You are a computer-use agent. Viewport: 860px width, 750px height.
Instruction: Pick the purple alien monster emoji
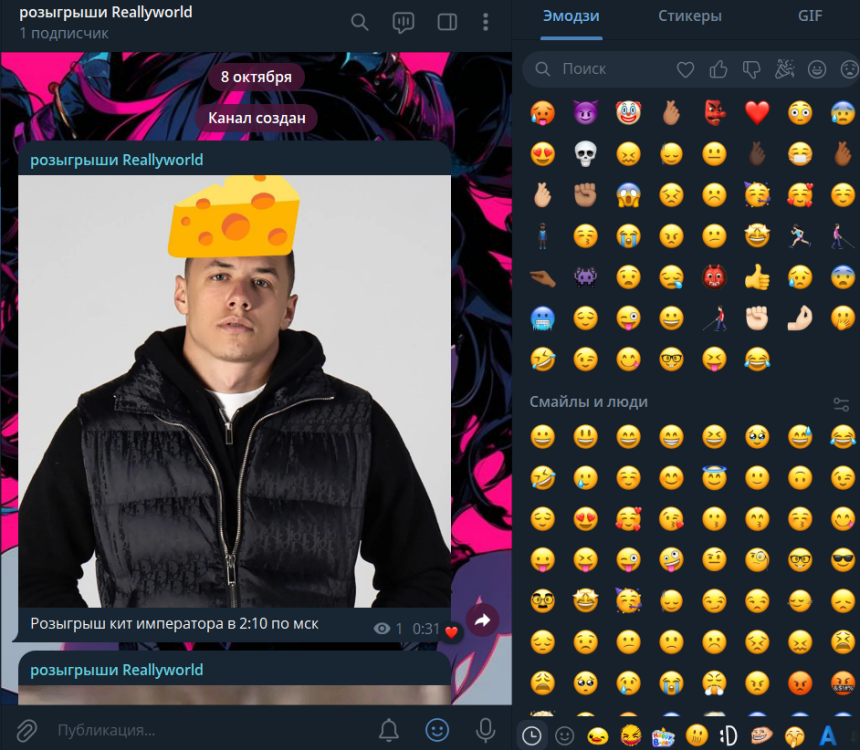tap(585, 277)
